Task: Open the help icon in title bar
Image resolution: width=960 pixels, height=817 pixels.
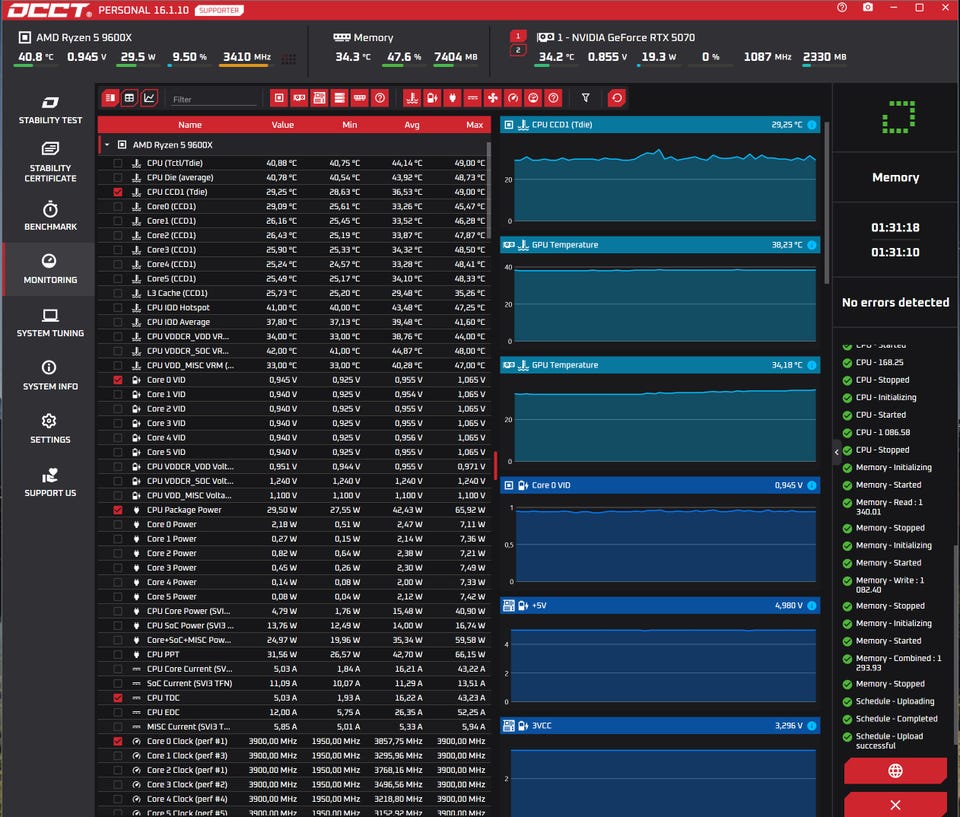Action: pyautogui.click(x=842, y=7)
